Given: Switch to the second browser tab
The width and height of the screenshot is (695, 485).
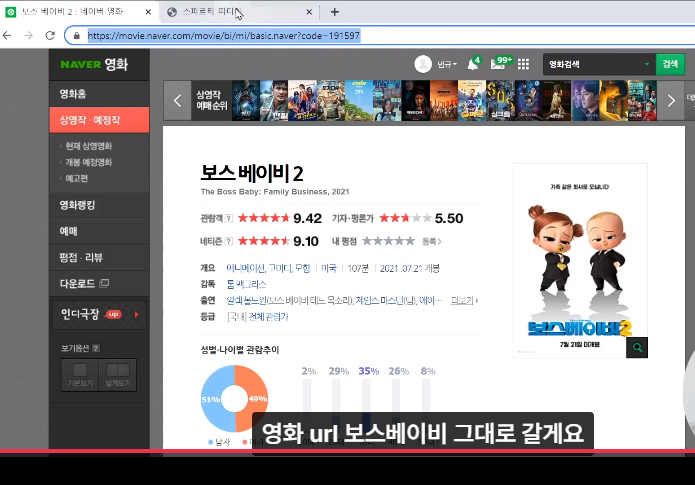Looking at the screenshot, I should [x=237, y=12].
